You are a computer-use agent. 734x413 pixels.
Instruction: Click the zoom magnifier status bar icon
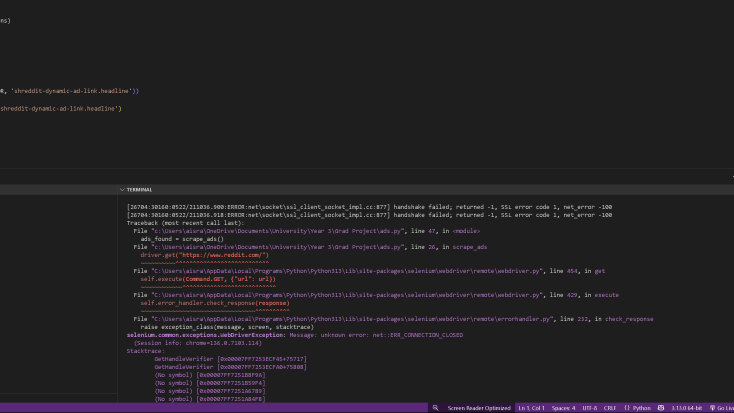[x=435, y=408]
